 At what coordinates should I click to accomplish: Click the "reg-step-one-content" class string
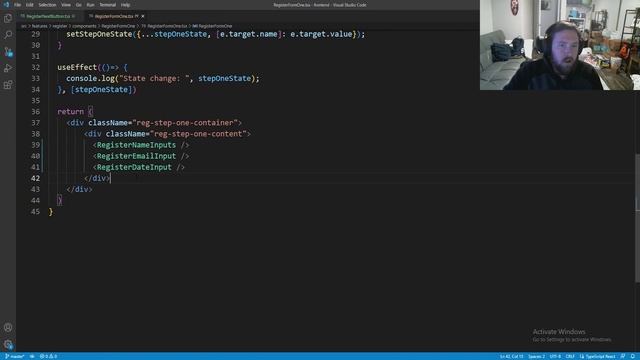[198, 134]
